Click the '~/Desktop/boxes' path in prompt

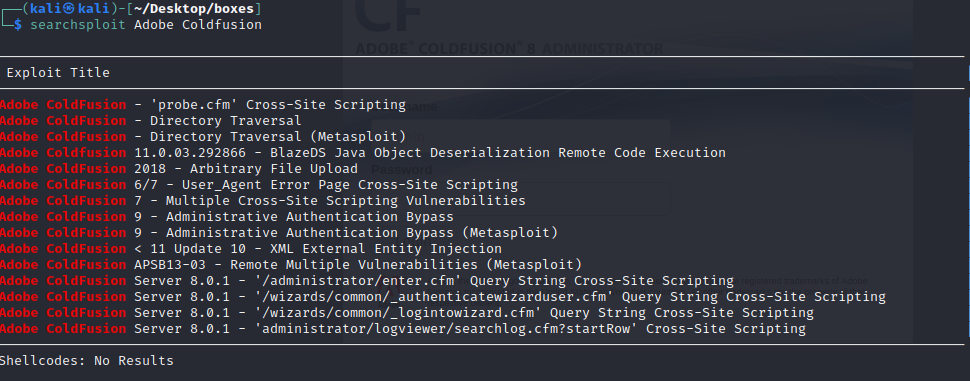[194, 9]
